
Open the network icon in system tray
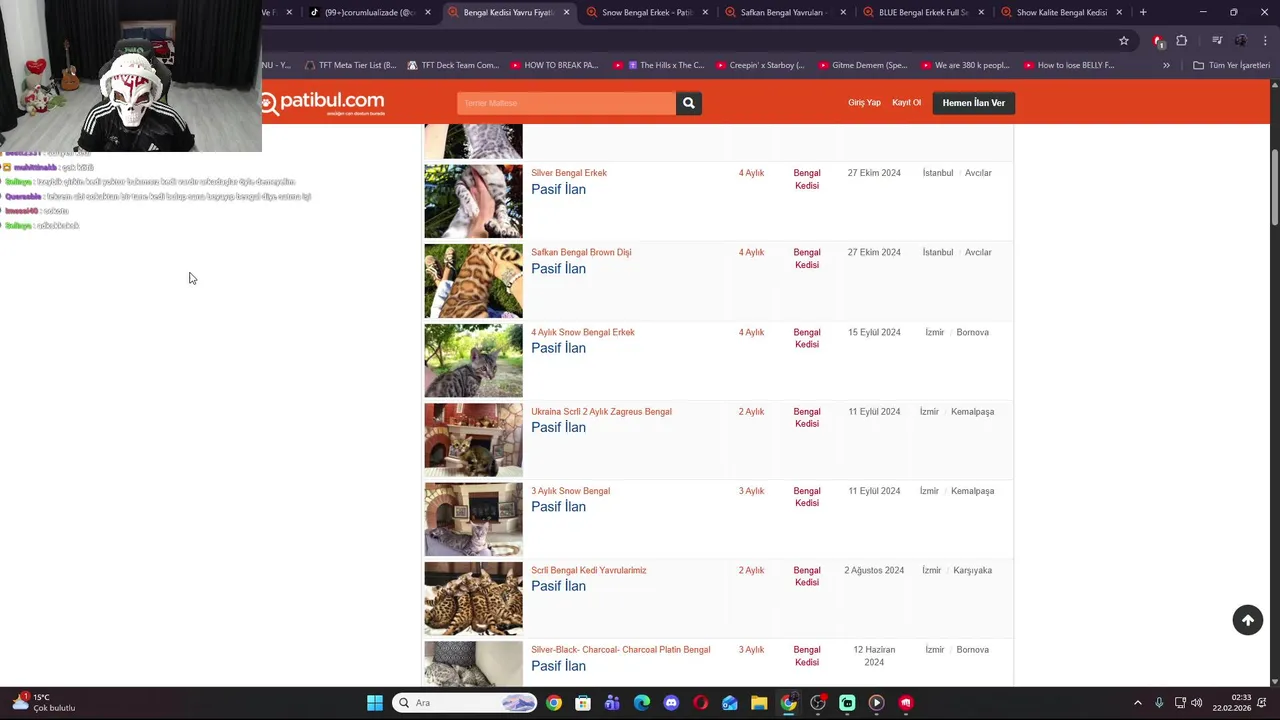(1180, 703)
